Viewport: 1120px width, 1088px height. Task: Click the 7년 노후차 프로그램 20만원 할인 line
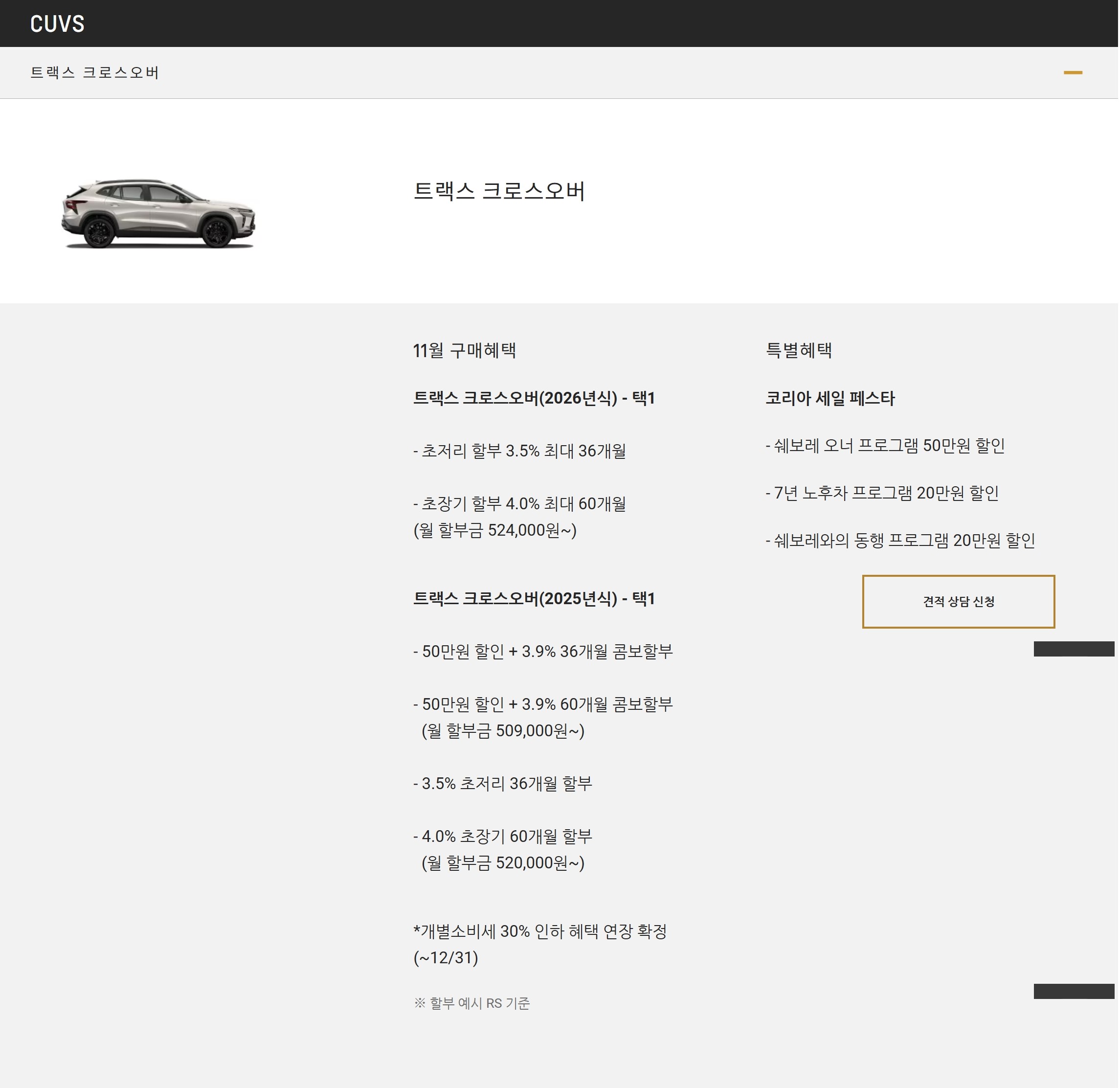coord(882,493)
